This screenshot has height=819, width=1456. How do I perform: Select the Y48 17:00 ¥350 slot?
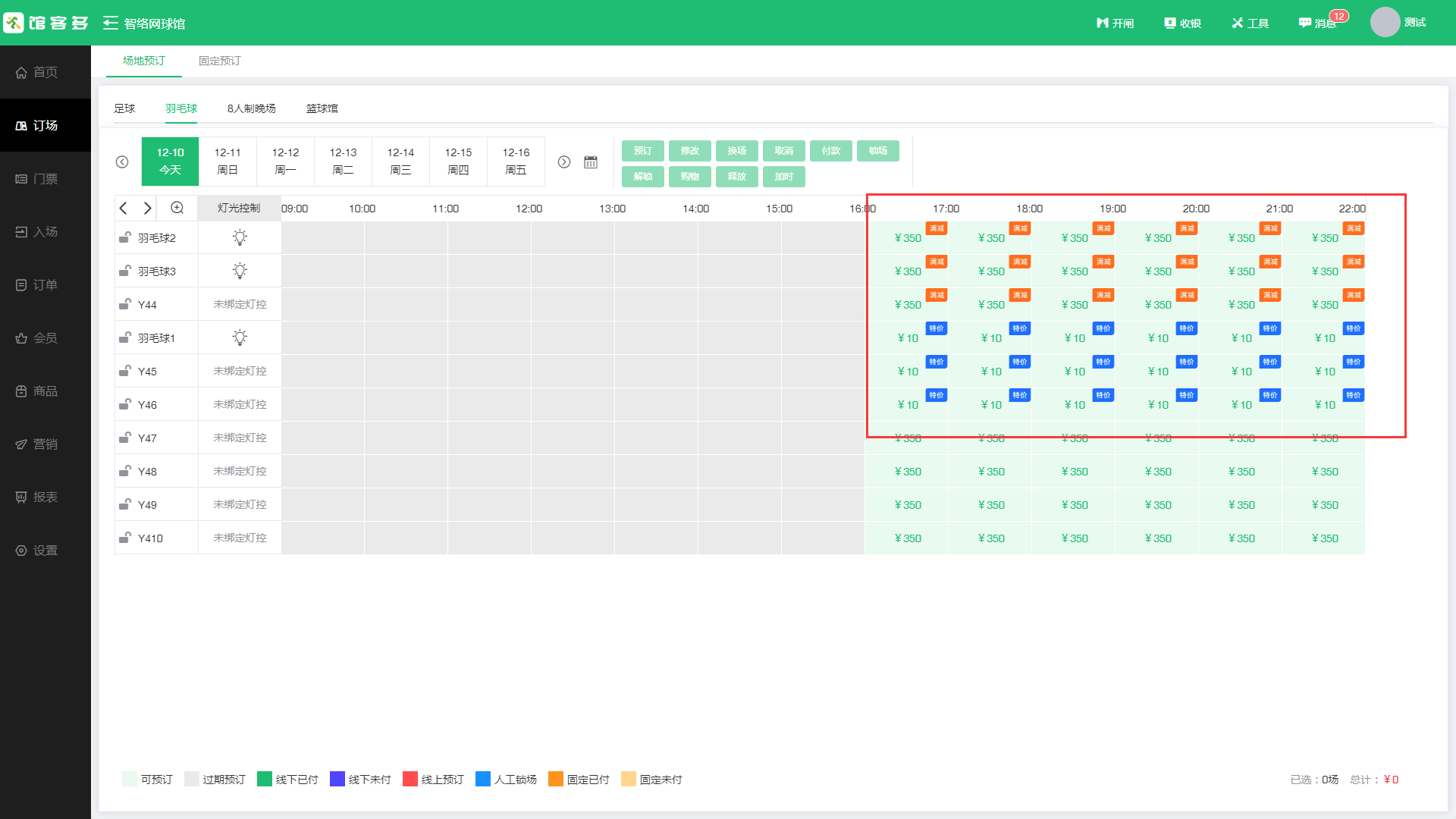[990, 472]
